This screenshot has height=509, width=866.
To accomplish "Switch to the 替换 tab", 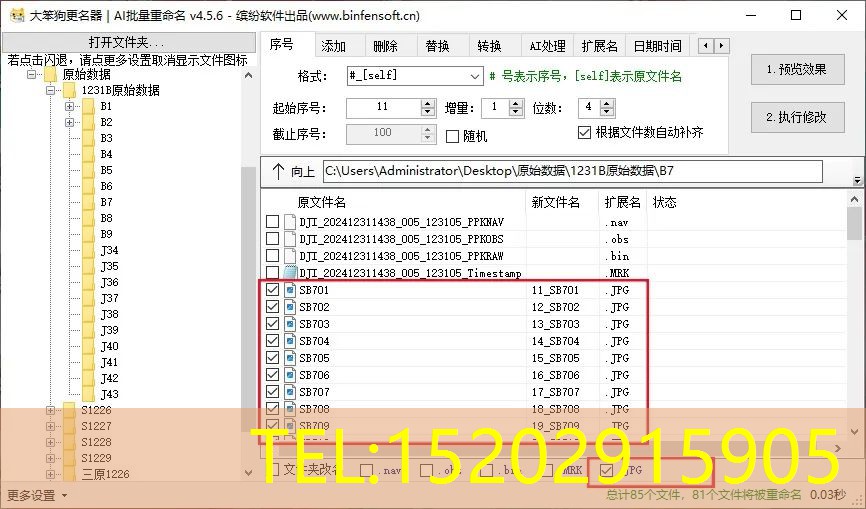I will tap(437, 46).
